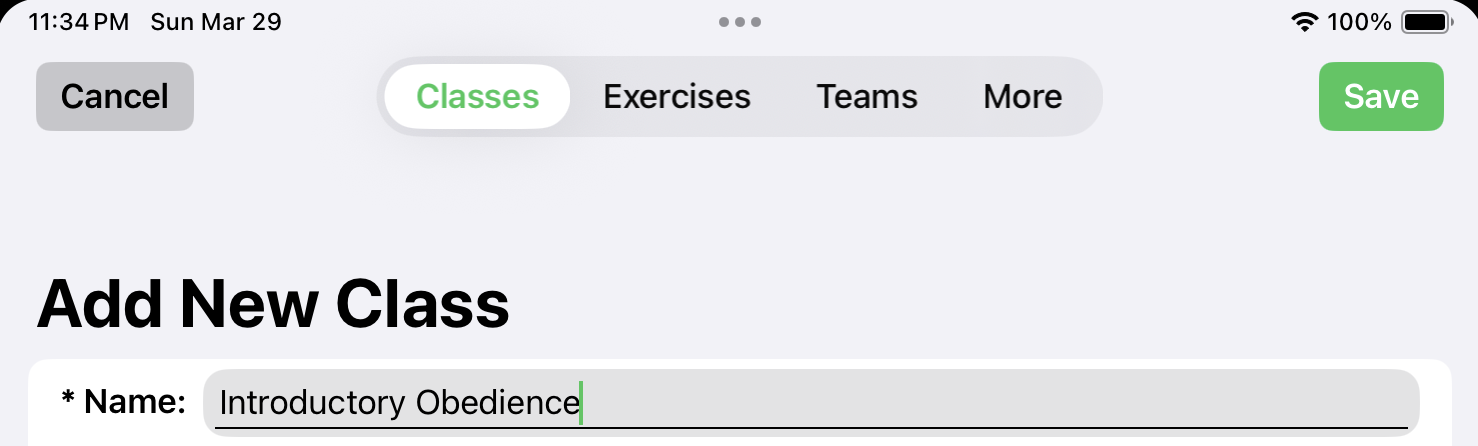Click the required asterisk beside Name

pyautogui.click(x=68, y=402)
